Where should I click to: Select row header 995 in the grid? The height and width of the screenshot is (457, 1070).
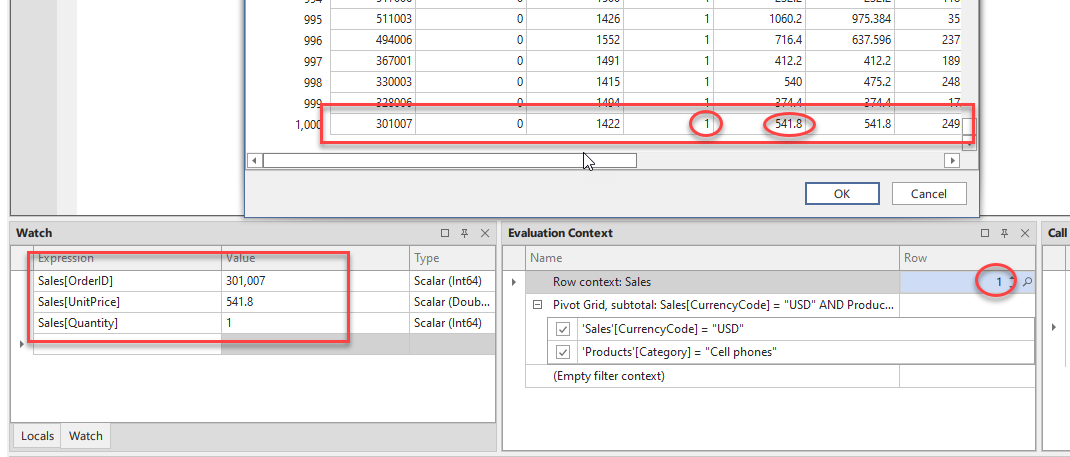[x=313, y=19]
